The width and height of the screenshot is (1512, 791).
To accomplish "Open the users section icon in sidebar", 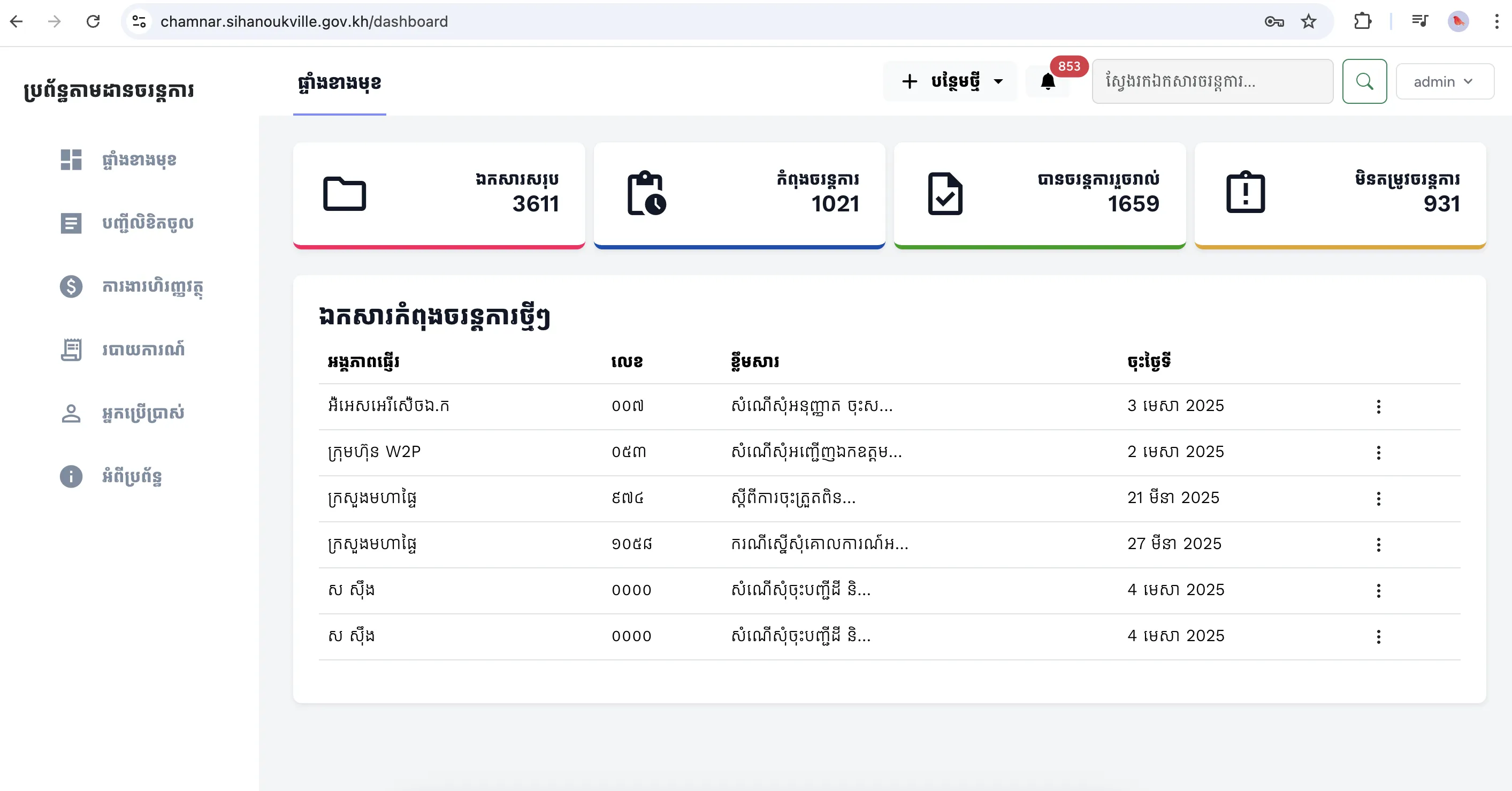I will pos(72,413).
